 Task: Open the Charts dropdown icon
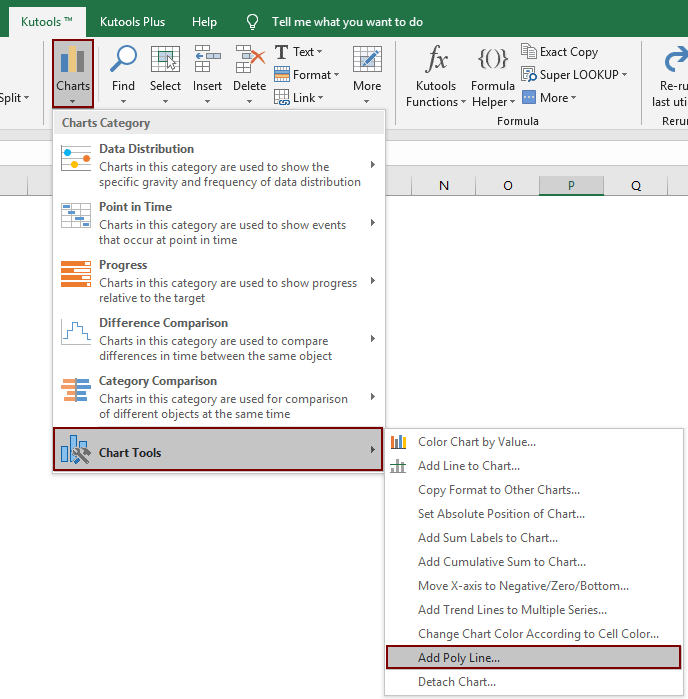pos(73,60)
